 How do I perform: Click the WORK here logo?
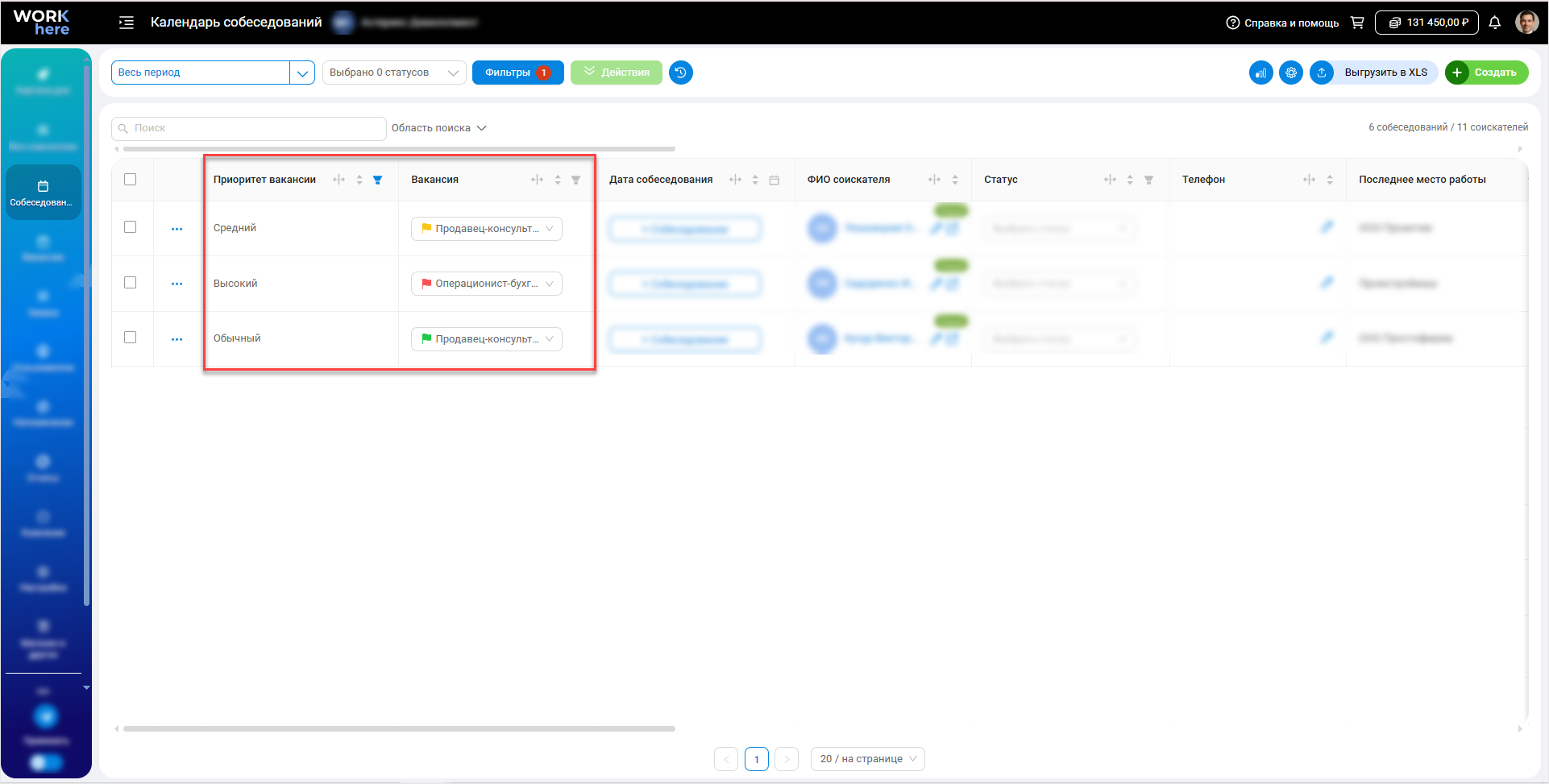(x=42, y=23)
